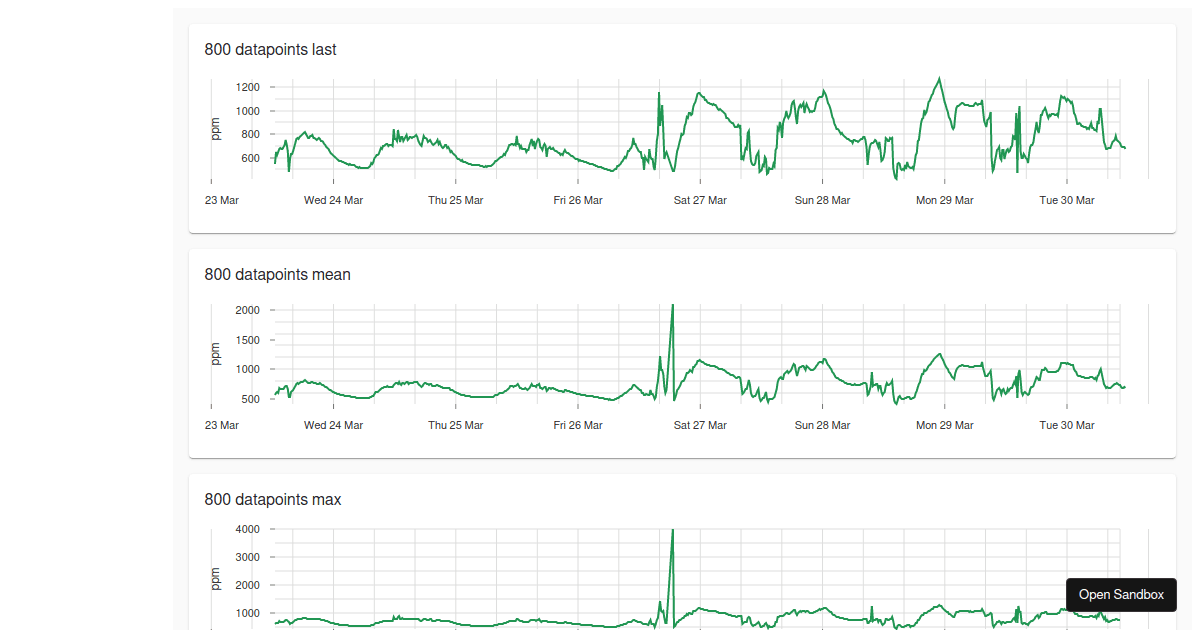Click Wed 24 Mar label under mean chart
The width and height of the screenshot is (1200, 630).
pyautogui.click(x=333, y=425)
